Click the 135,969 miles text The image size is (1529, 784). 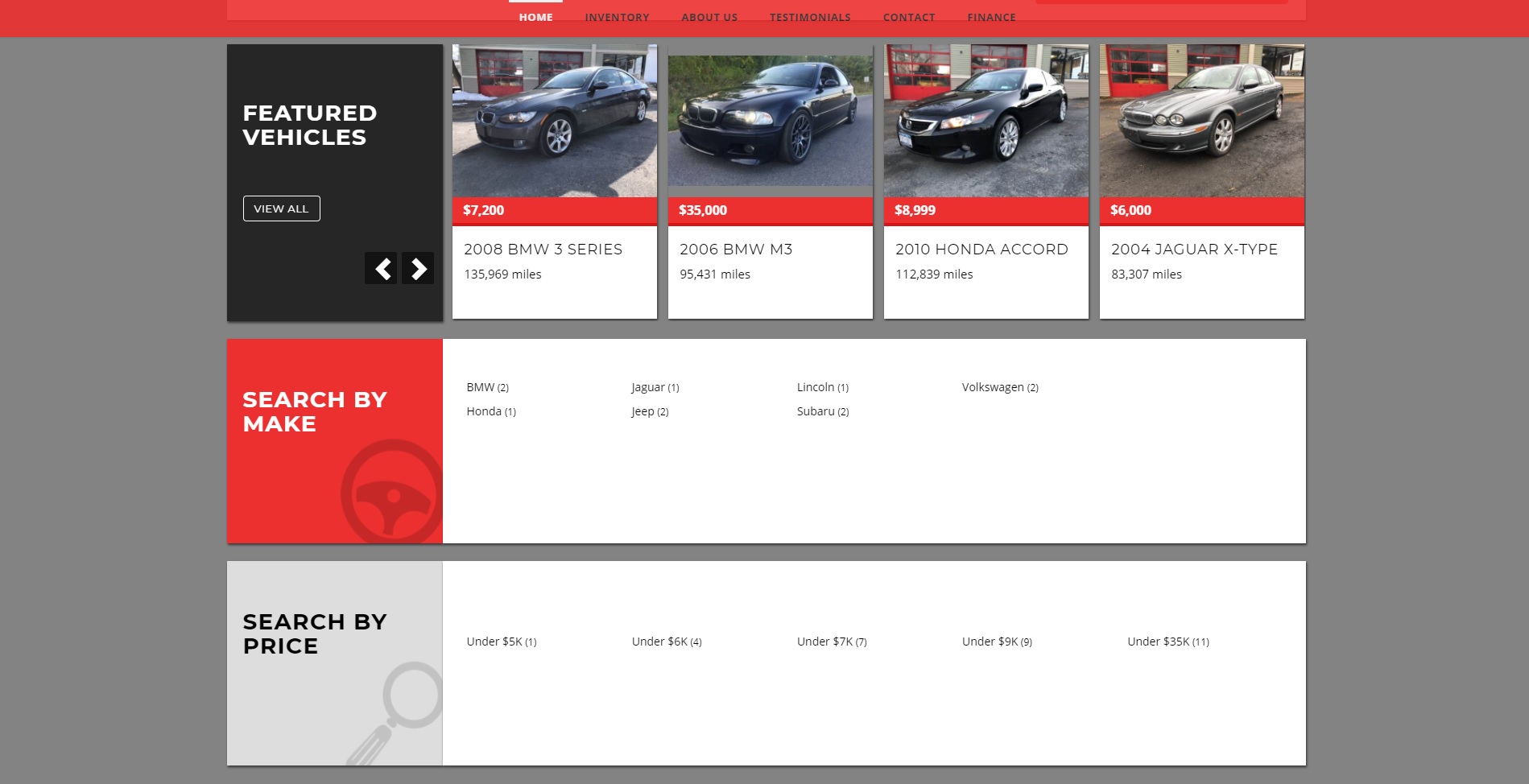point(502,274)
